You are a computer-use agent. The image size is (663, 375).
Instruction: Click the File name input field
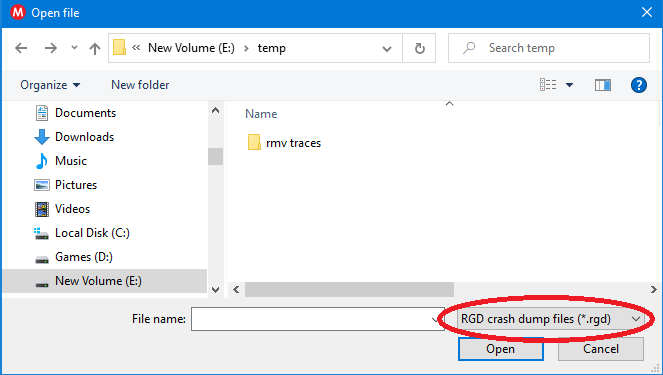[x=317, y=319]
